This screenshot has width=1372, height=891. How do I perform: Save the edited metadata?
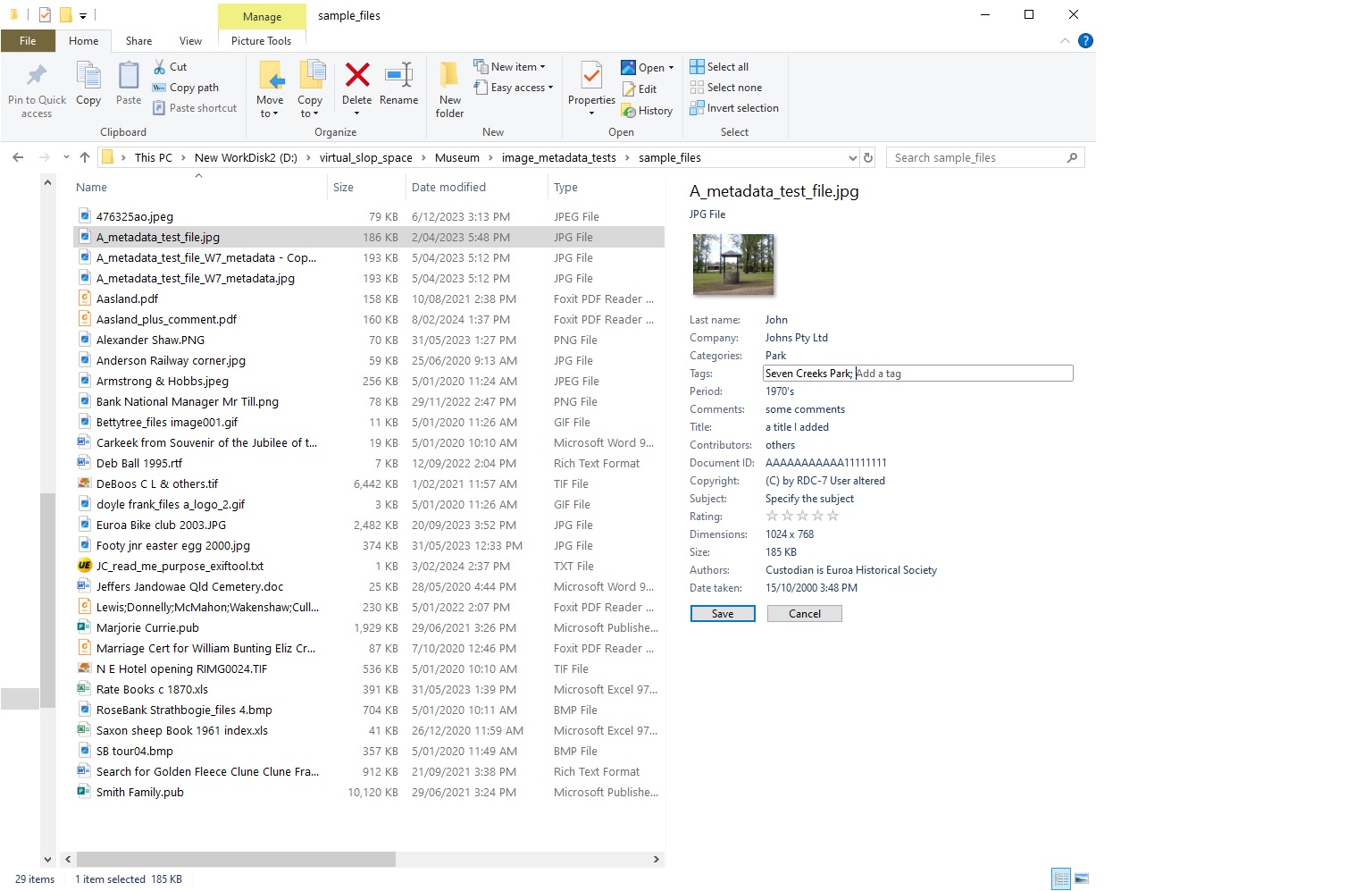722,613
